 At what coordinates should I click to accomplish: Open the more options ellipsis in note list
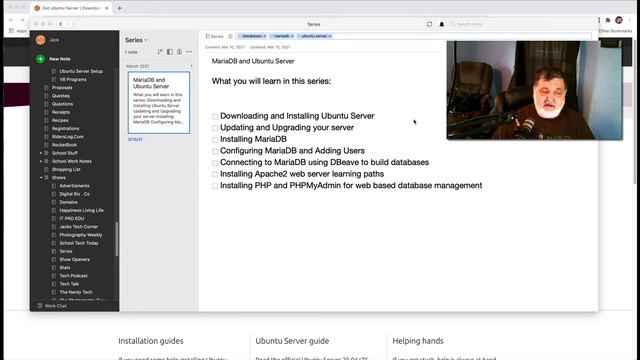click(189, 52)
